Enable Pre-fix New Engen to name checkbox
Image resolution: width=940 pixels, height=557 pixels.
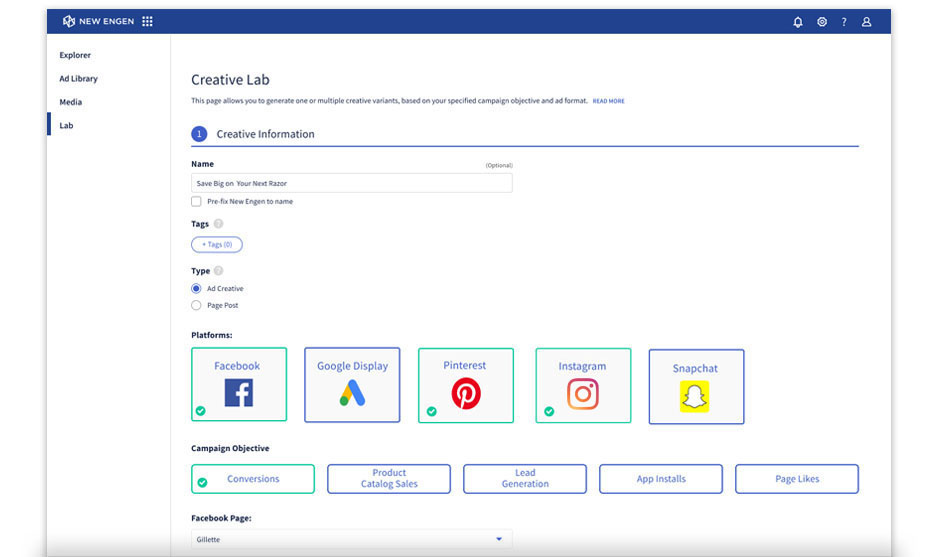pos(196,201)
